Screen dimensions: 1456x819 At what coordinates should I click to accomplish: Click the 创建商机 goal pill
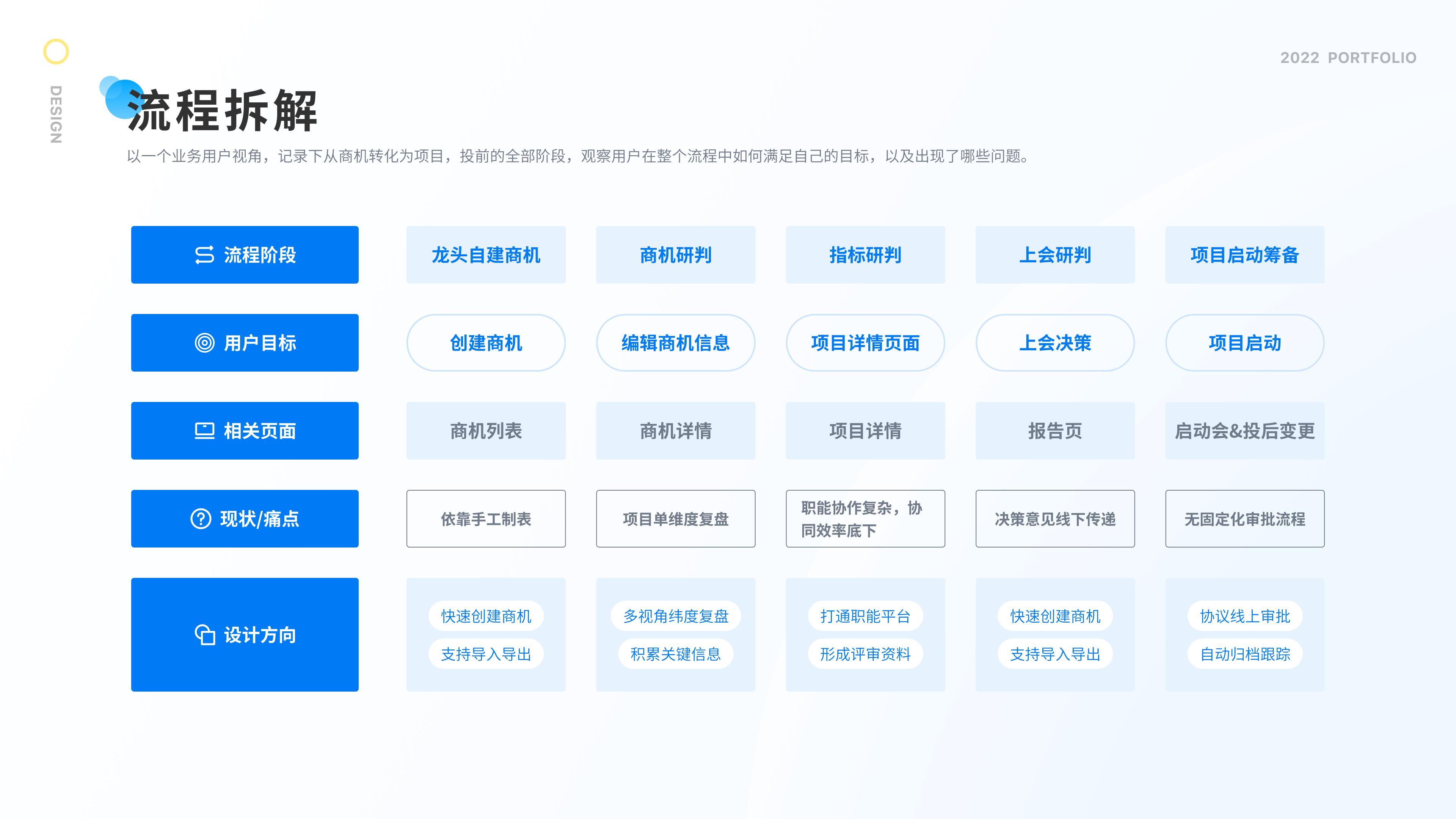486,343
